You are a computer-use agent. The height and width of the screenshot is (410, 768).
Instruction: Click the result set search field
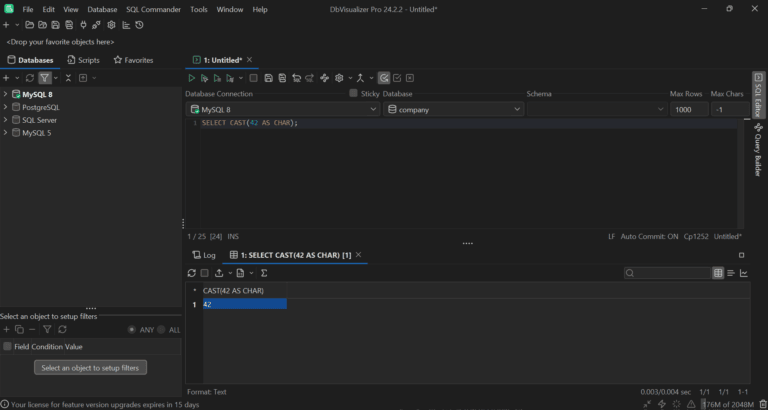click(668, 273)
